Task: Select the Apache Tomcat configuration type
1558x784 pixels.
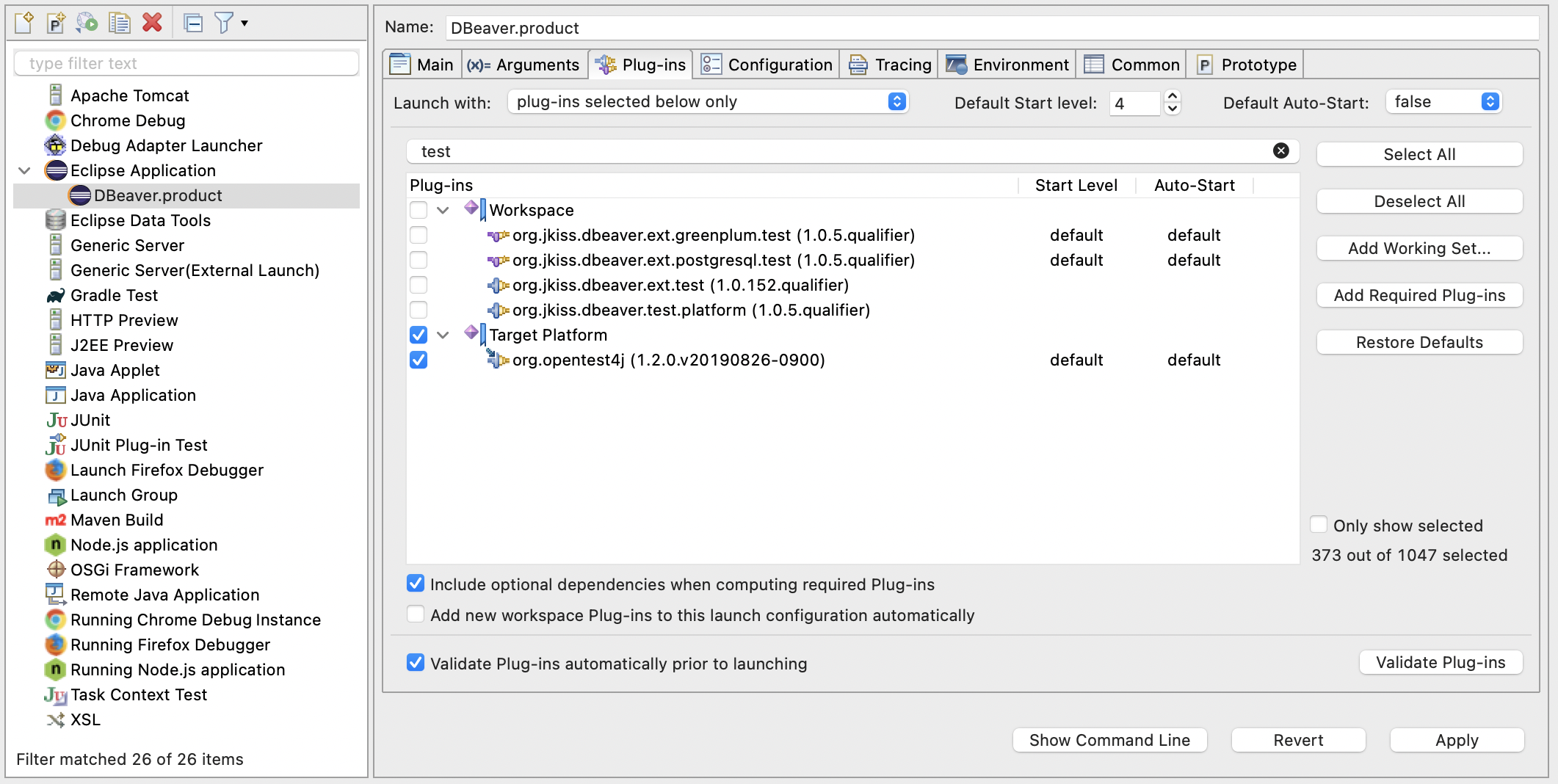Action: tap(129, 95)
